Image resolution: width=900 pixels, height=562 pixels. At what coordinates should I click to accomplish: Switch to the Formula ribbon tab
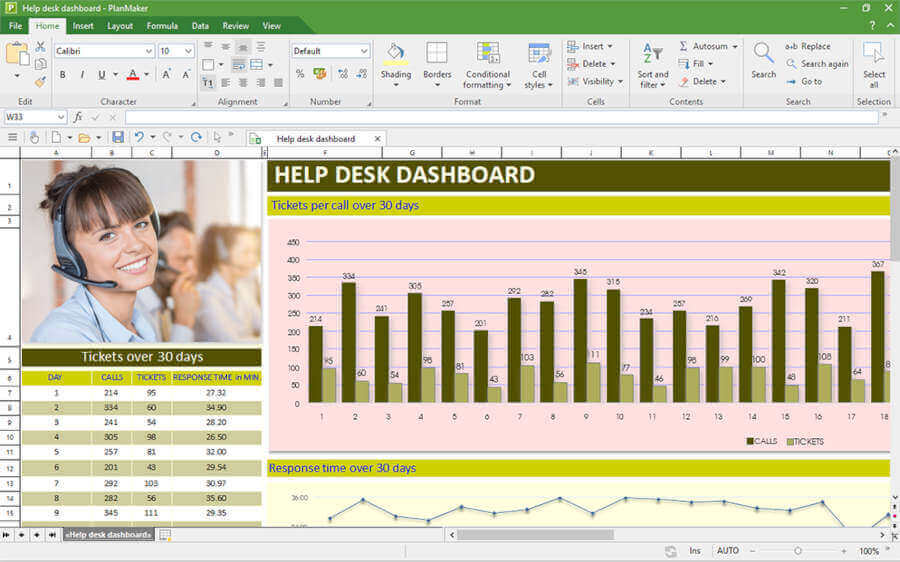162,26
